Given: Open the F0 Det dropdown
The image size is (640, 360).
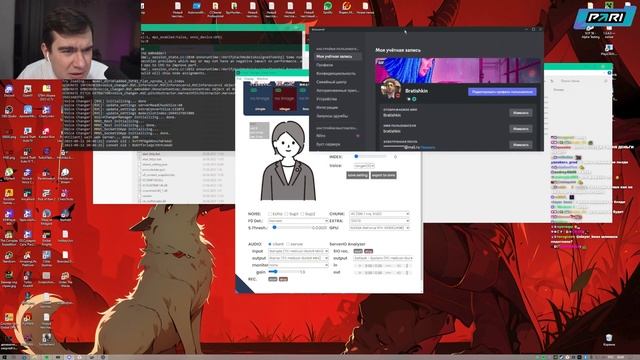Looking at the screenshot, I should 298,221.
